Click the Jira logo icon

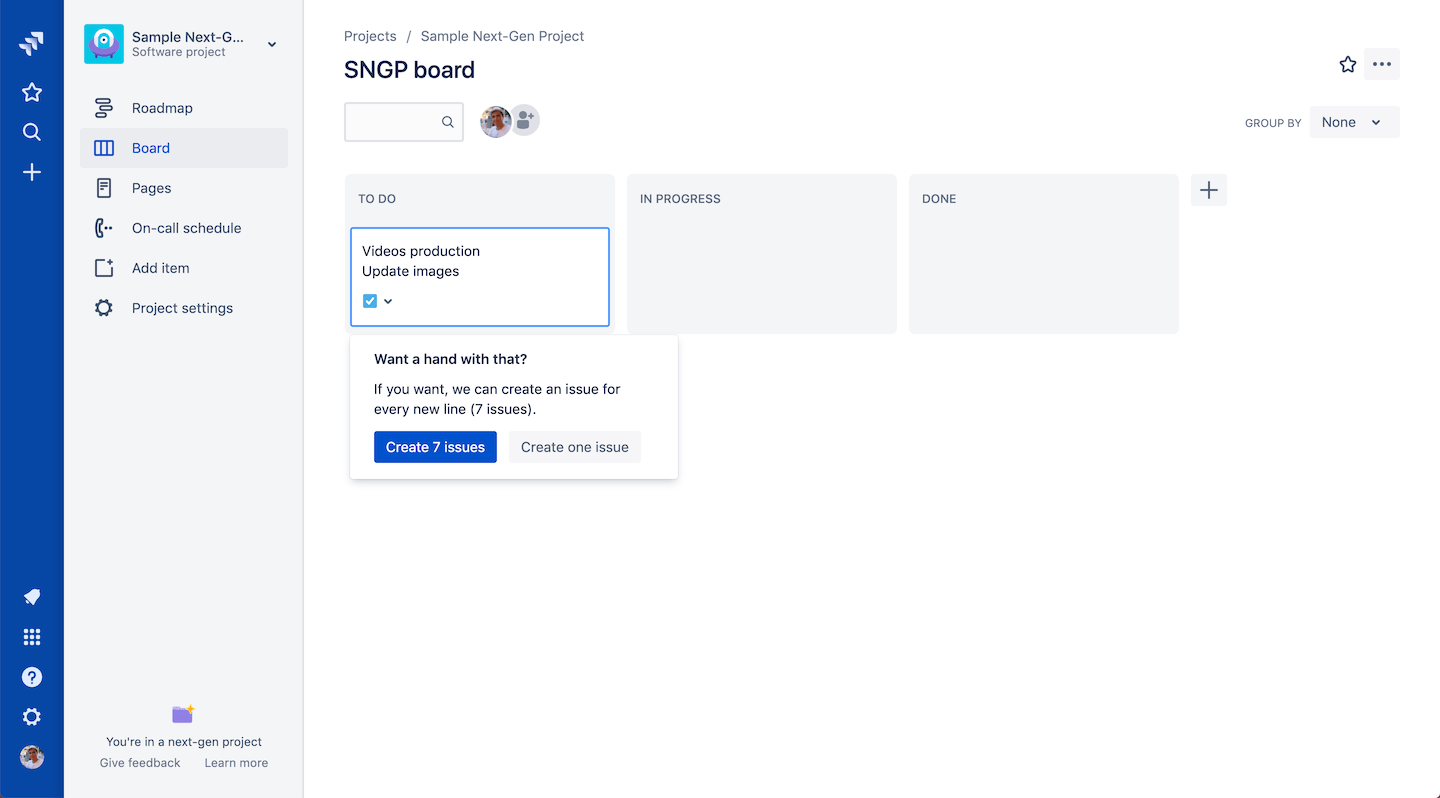[x=32, y=44]
